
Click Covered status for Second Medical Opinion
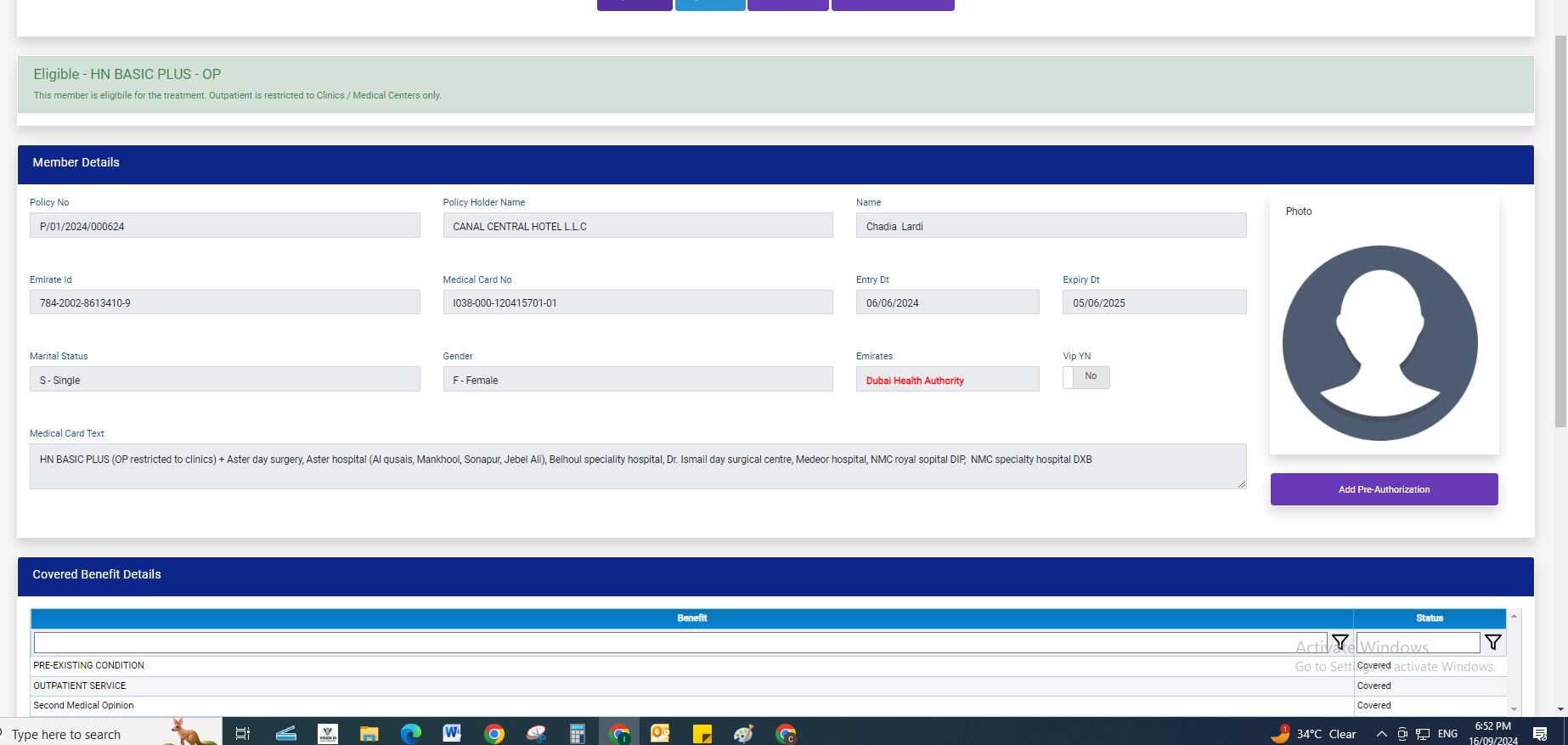click(x=1374, y=706)
